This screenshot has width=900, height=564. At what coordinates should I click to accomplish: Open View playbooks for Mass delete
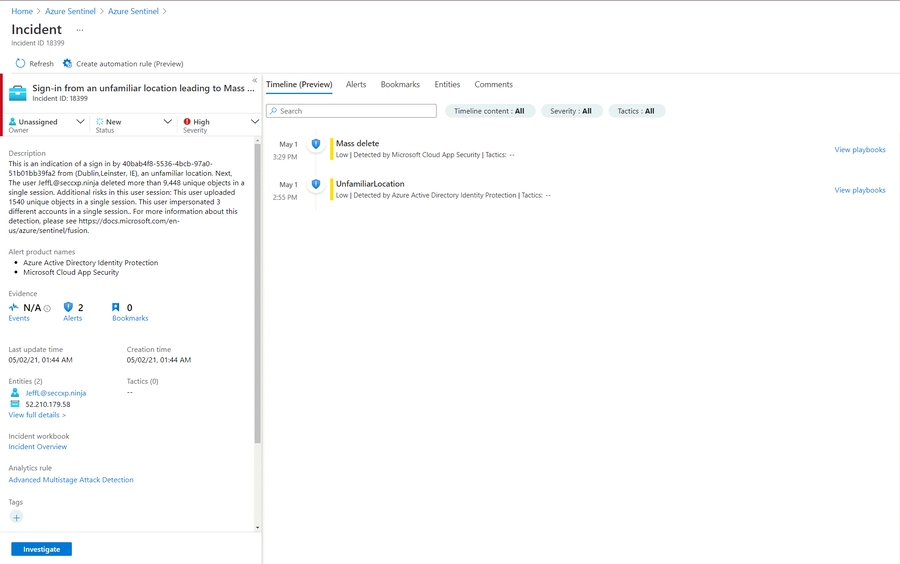[x=860, y=150]
